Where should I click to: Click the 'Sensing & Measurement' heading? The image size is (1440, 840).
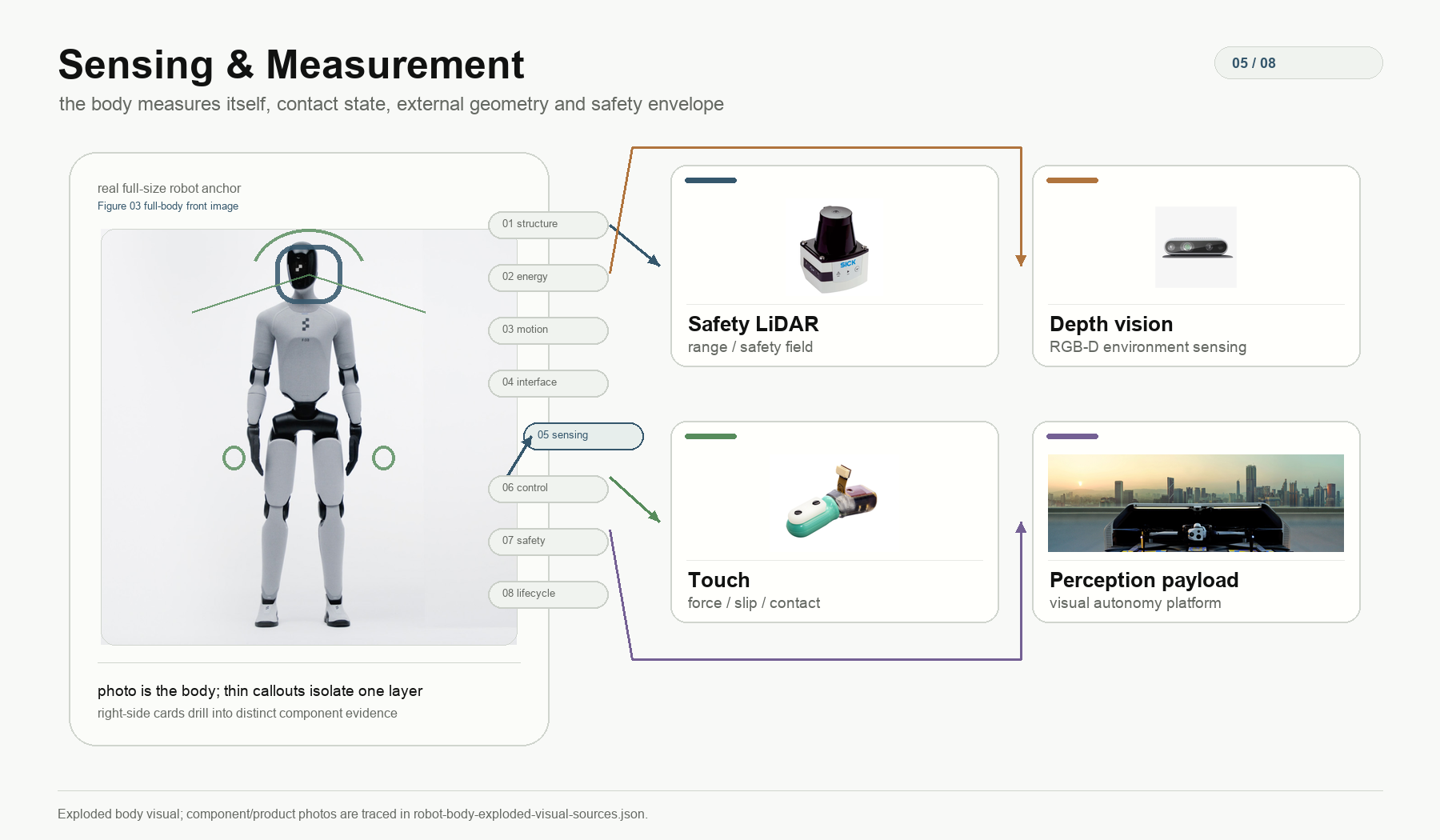coord(291,65)
